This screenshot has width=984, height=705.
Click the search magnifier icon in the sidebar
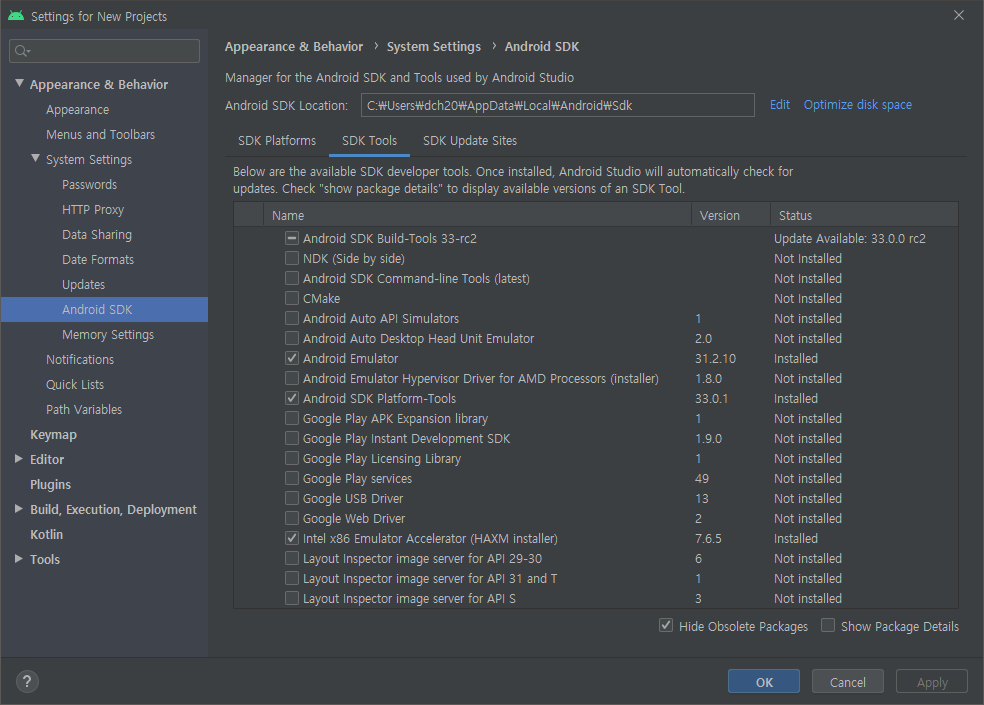coord(21,51)
